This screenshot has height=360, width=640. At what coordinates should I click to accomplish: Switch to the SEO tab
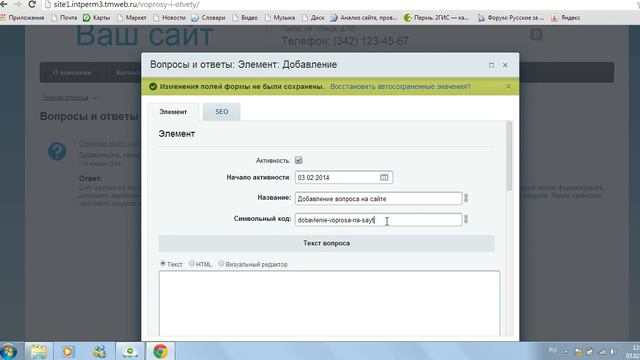click(x=222, y=111)
